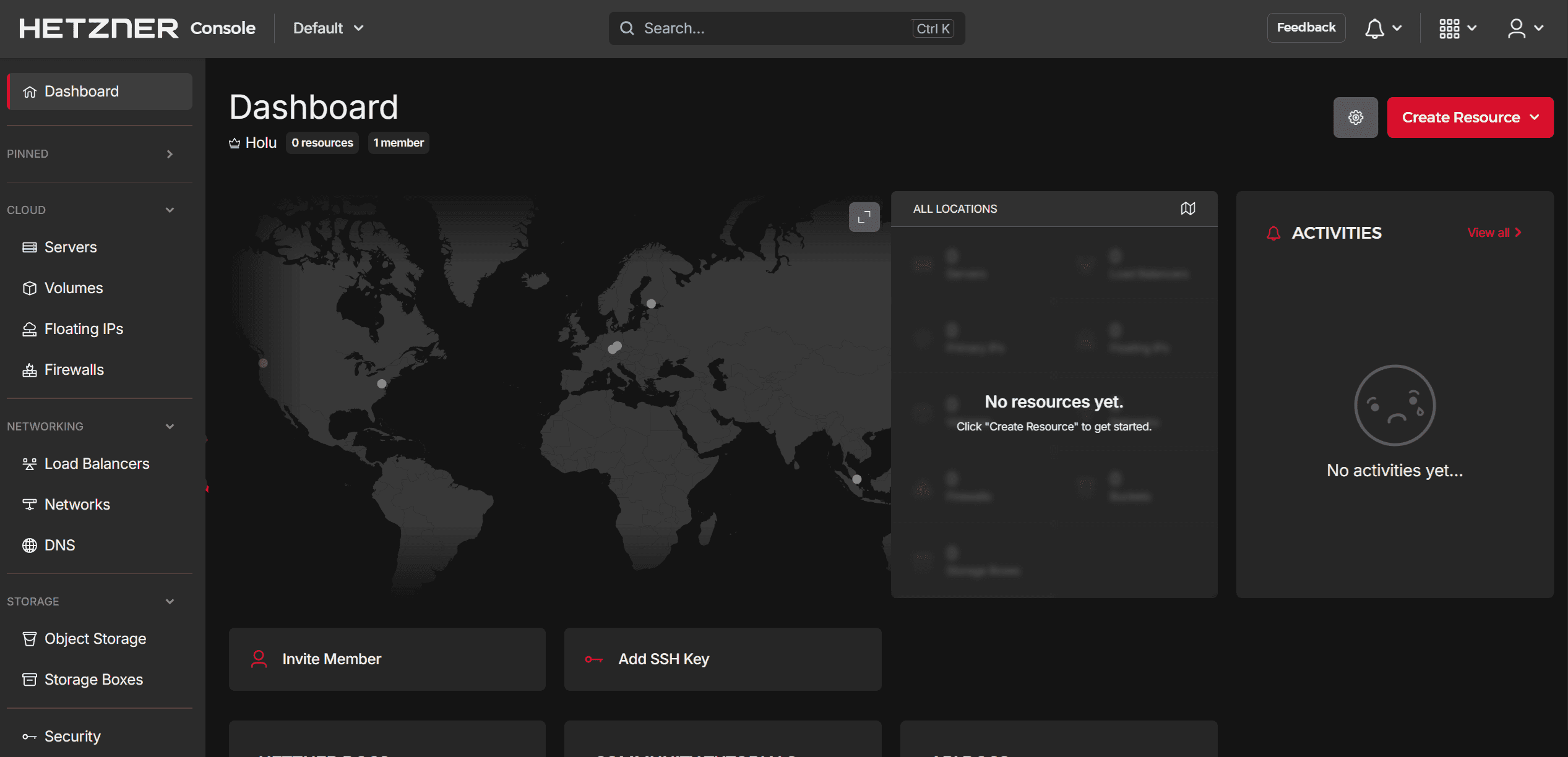The width and height of the screenshot is (1568, 757).
Task: Open View all activities link
Action: 1493,233
